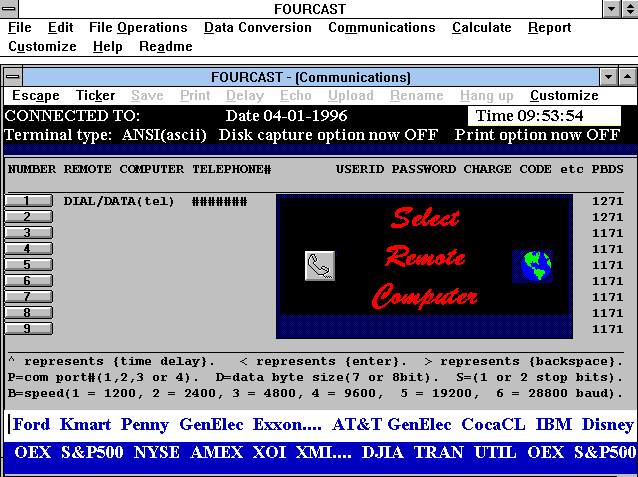Click Ticker in the Communications toolbar
This screenshot has width=638, height=477.
(96, 95)
